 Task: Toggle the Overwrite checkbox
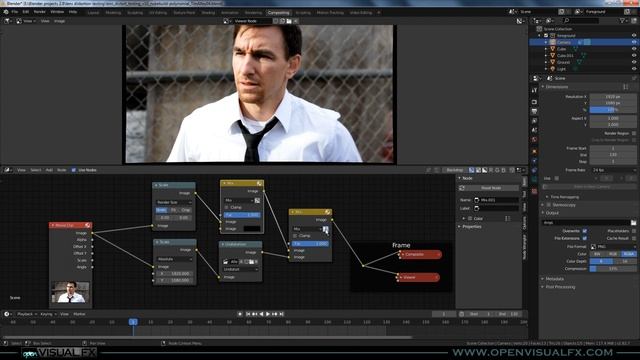pos(584,231)
